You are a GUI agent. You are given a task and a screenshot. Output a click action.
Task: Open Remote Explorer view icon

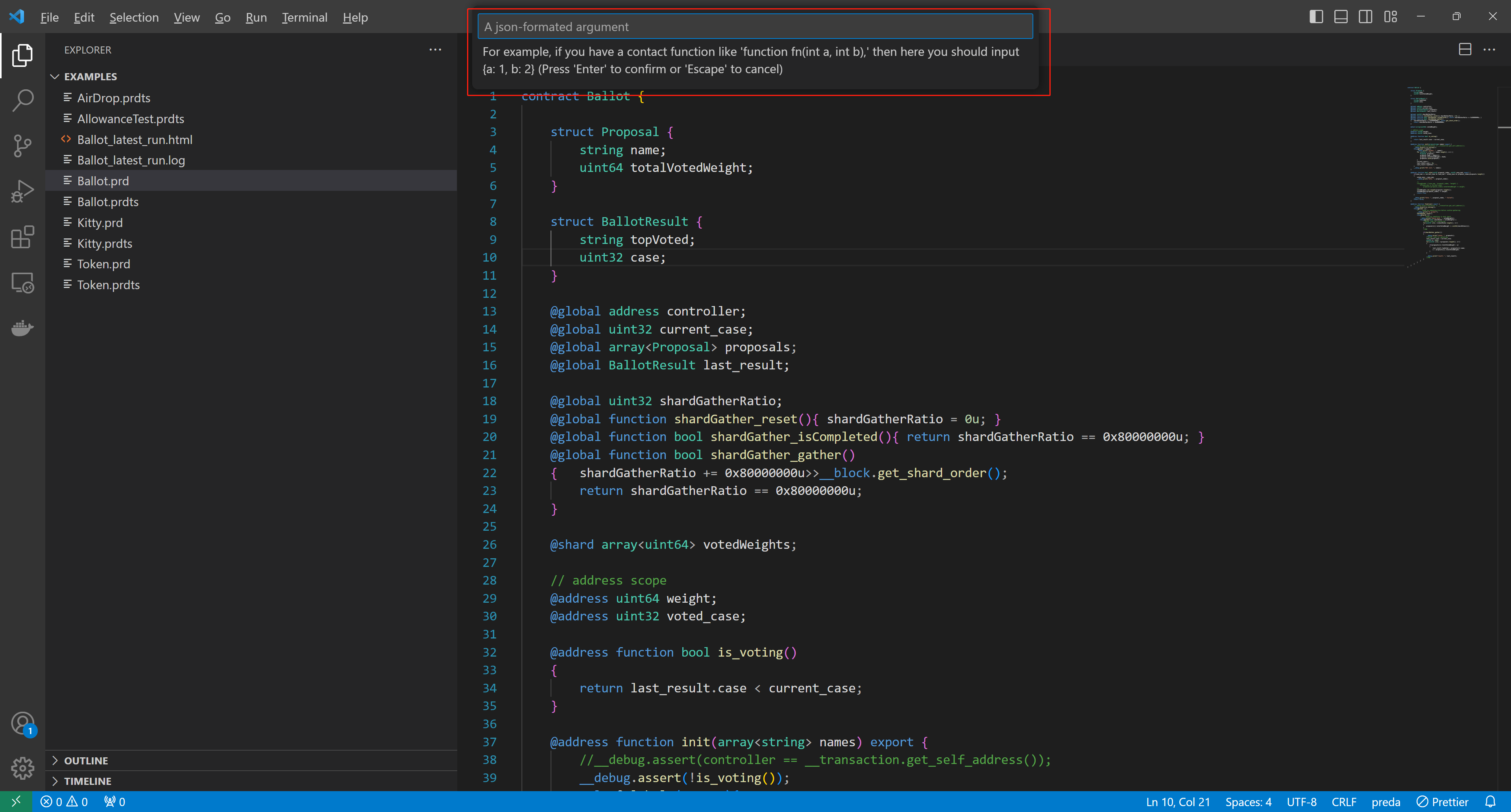[x=22, y=282]
